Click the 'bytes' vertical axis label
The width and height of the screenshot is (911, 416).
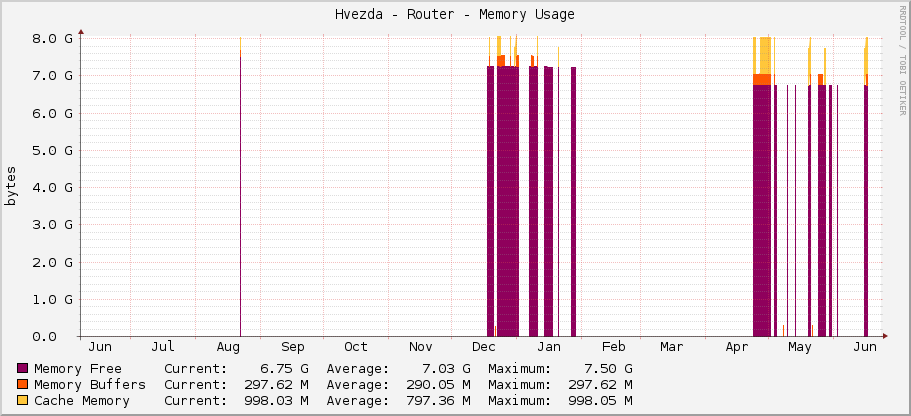[x=11, y=186]
